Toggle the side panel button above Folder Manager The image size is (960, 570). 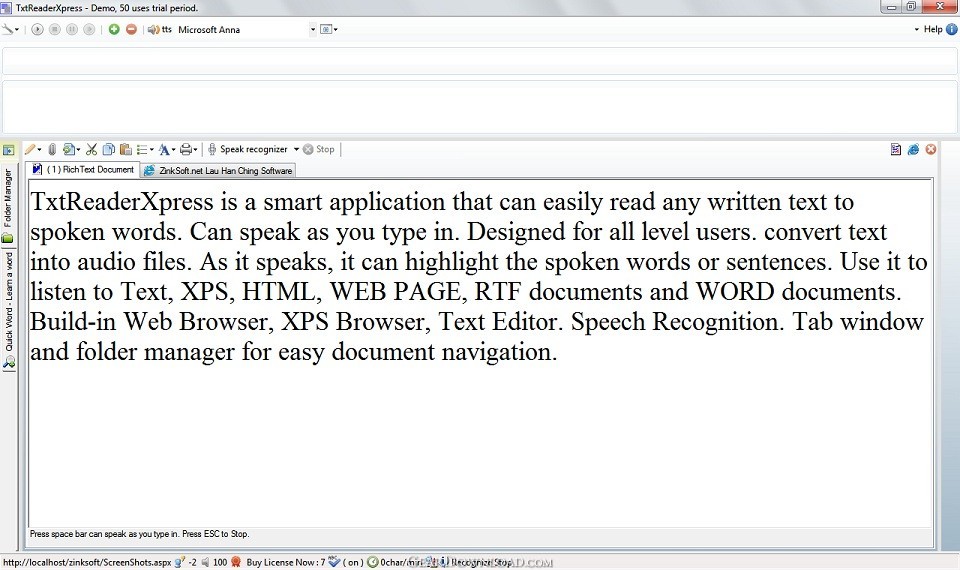9,150
